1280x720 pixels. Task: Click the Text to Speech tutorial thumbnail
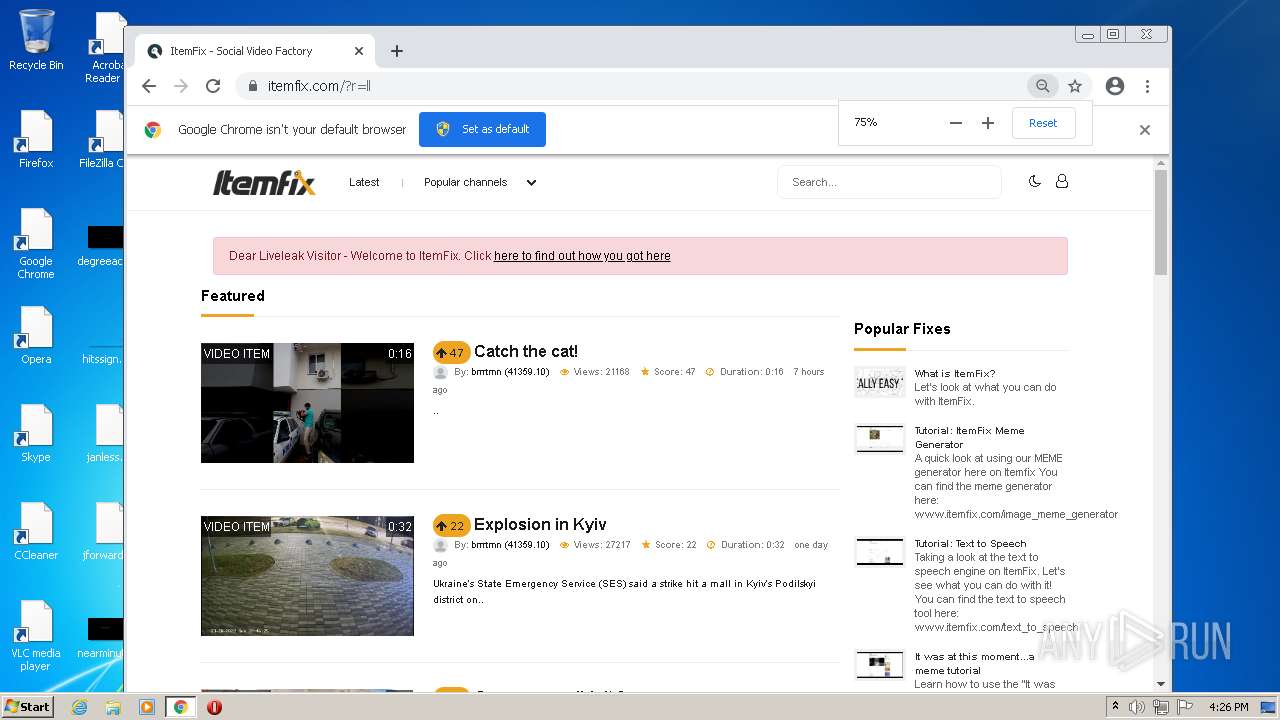pyautogui.click(x=879, y=552)
